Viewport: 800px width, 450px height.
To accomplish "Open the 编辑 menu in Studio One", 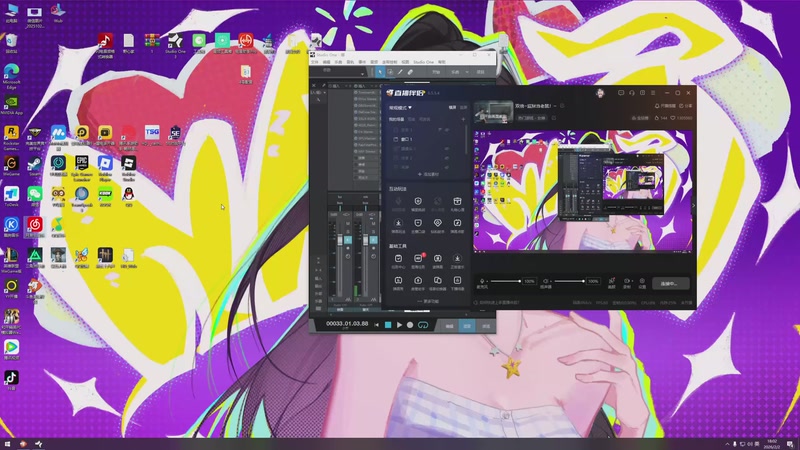I will coord(327,62).
